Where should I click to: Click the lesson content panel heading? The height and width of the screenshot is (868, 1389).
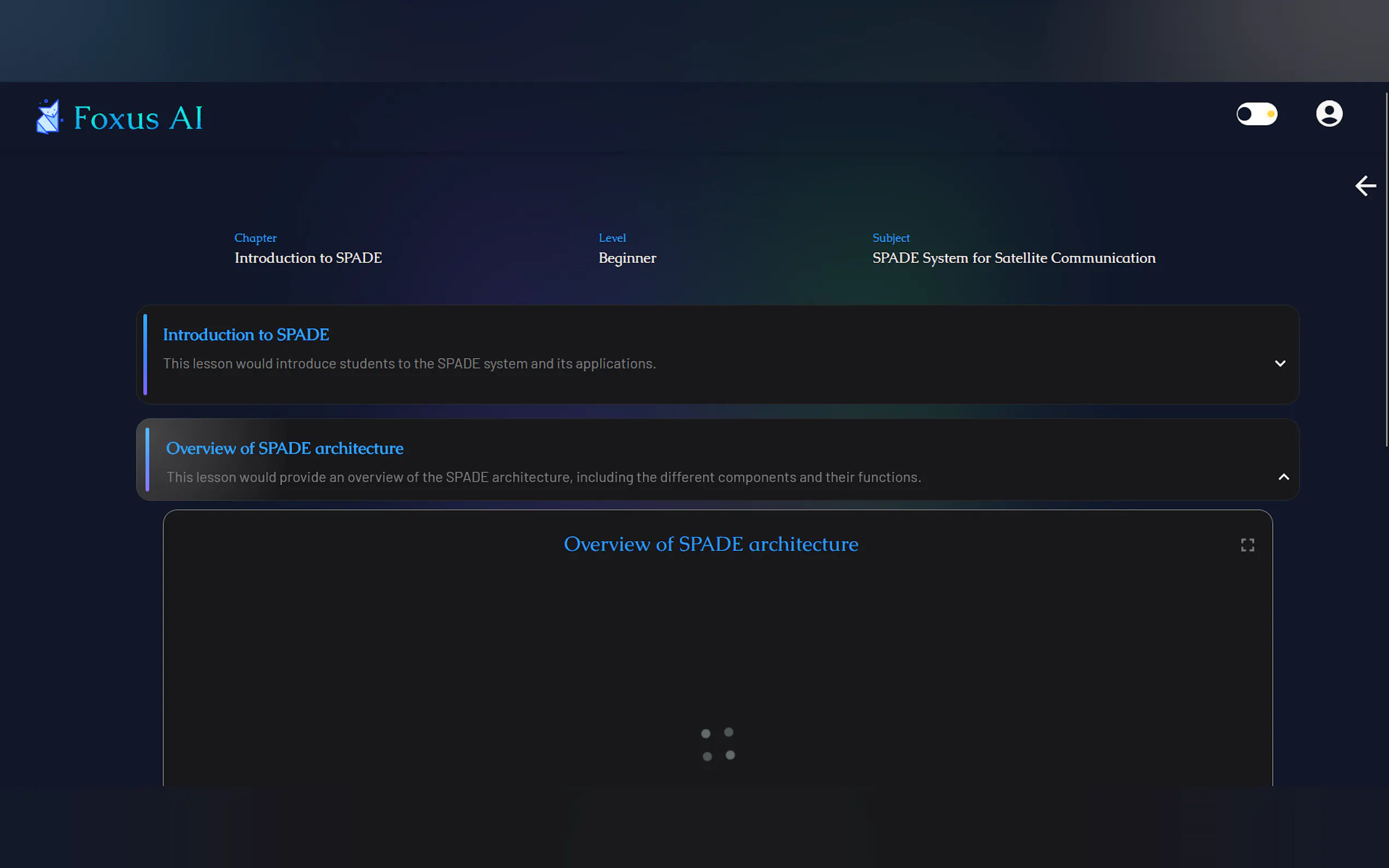[711, 544]
